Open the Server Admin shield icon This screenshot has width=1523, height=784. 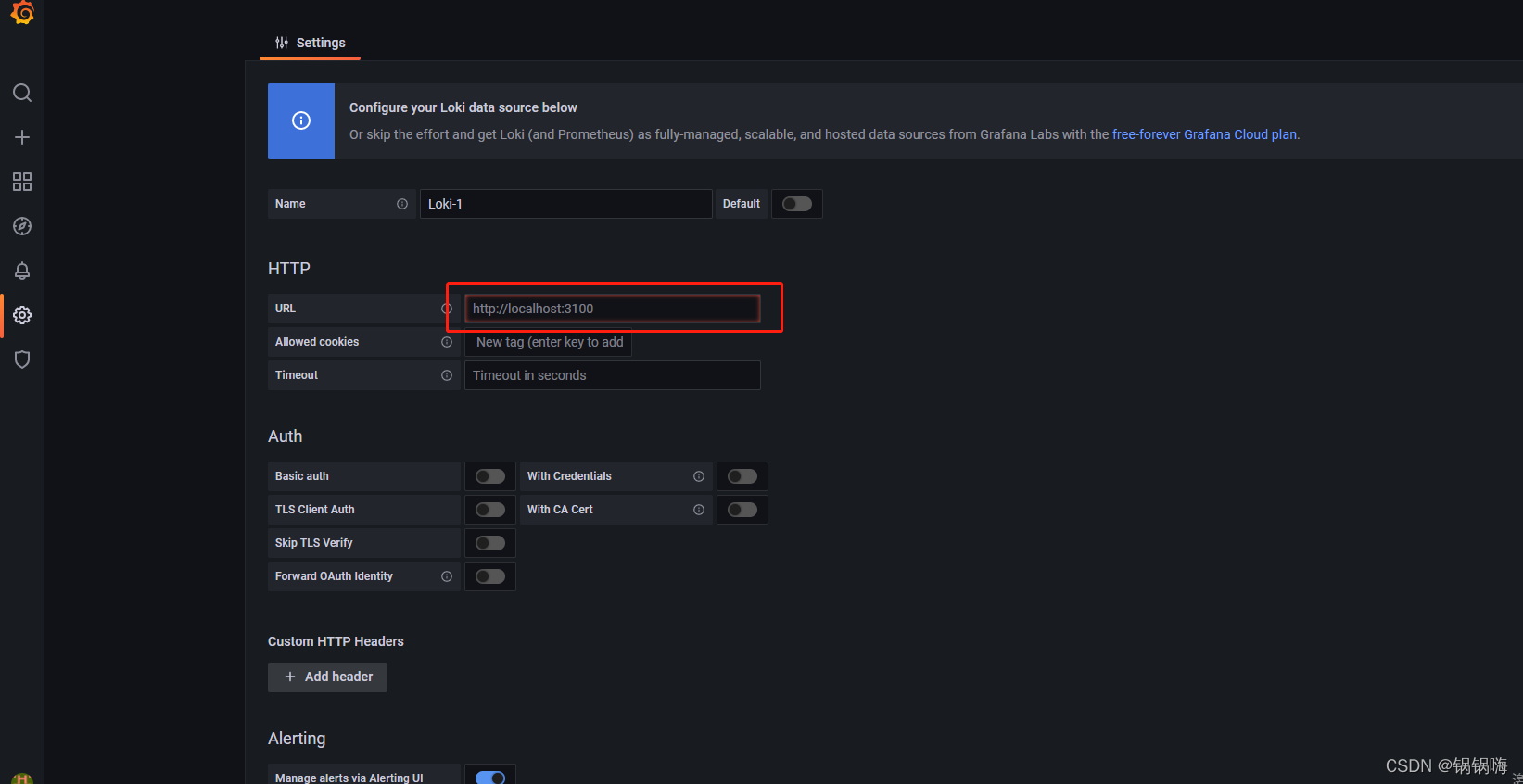[x=22, y=360]
